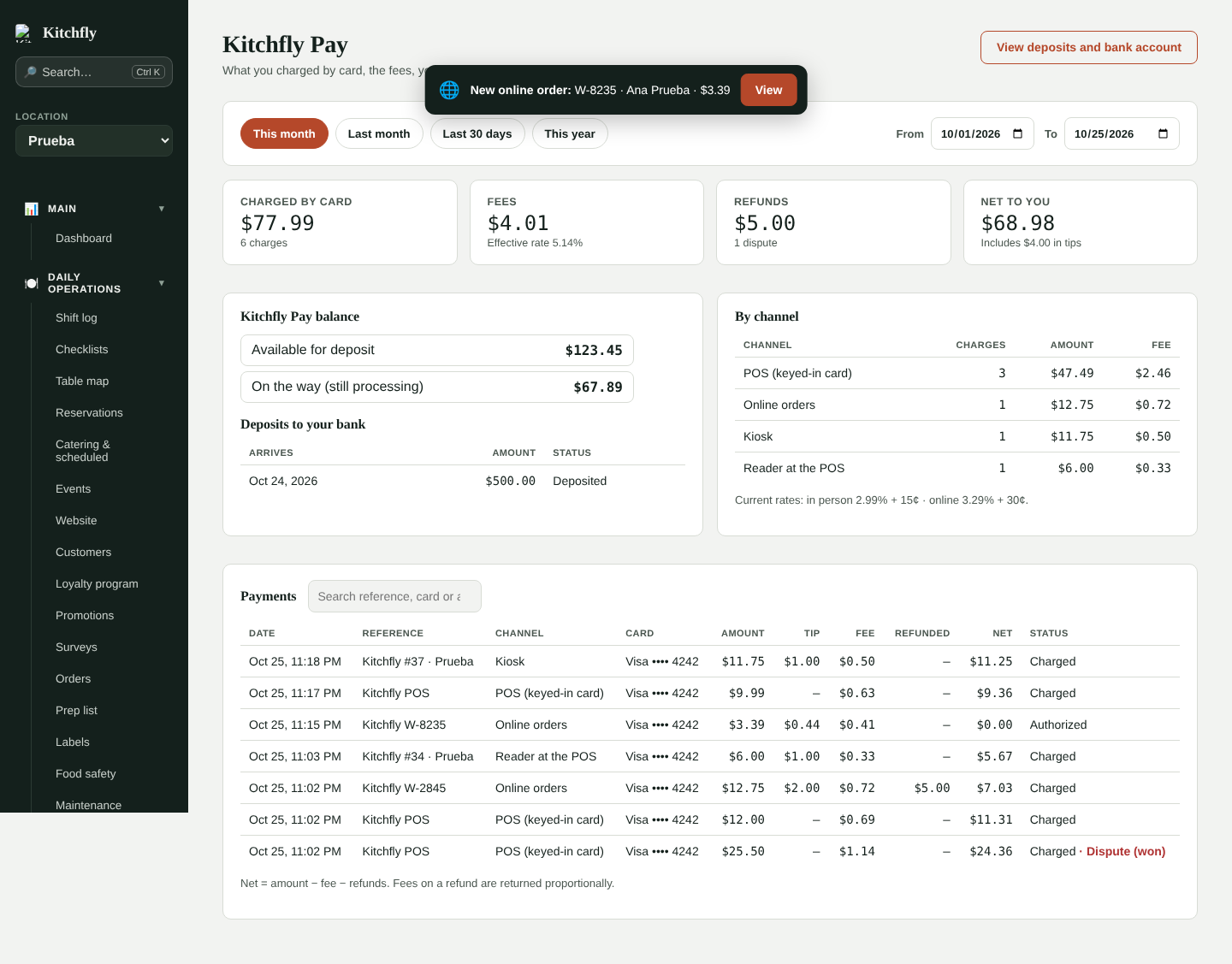This screenshot has height=964, width=1232.
Task: Click the Oct 24, 2026 deposit row
Action: point(463,481)
